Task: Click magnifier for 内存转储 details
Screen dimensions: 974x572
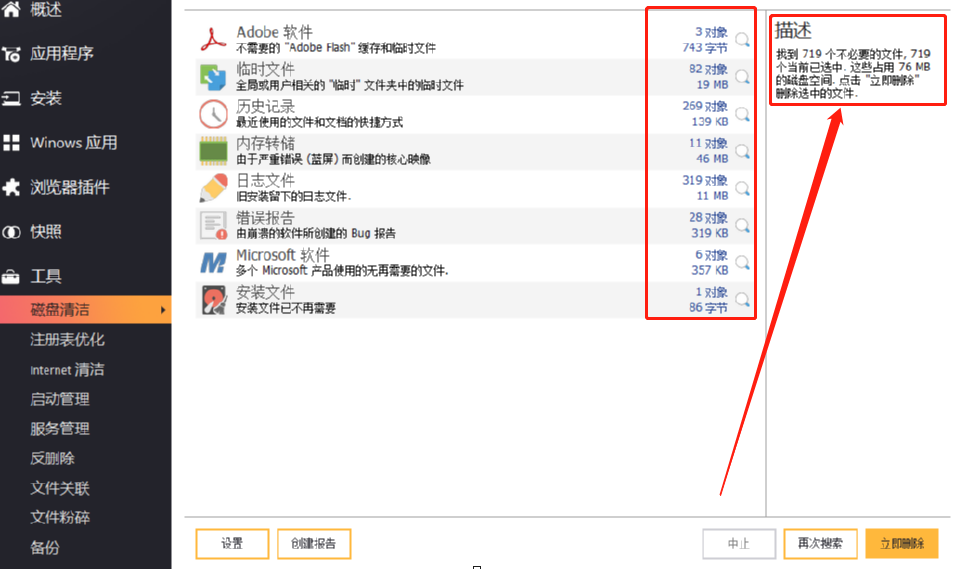Action: [x=742, y=152]
